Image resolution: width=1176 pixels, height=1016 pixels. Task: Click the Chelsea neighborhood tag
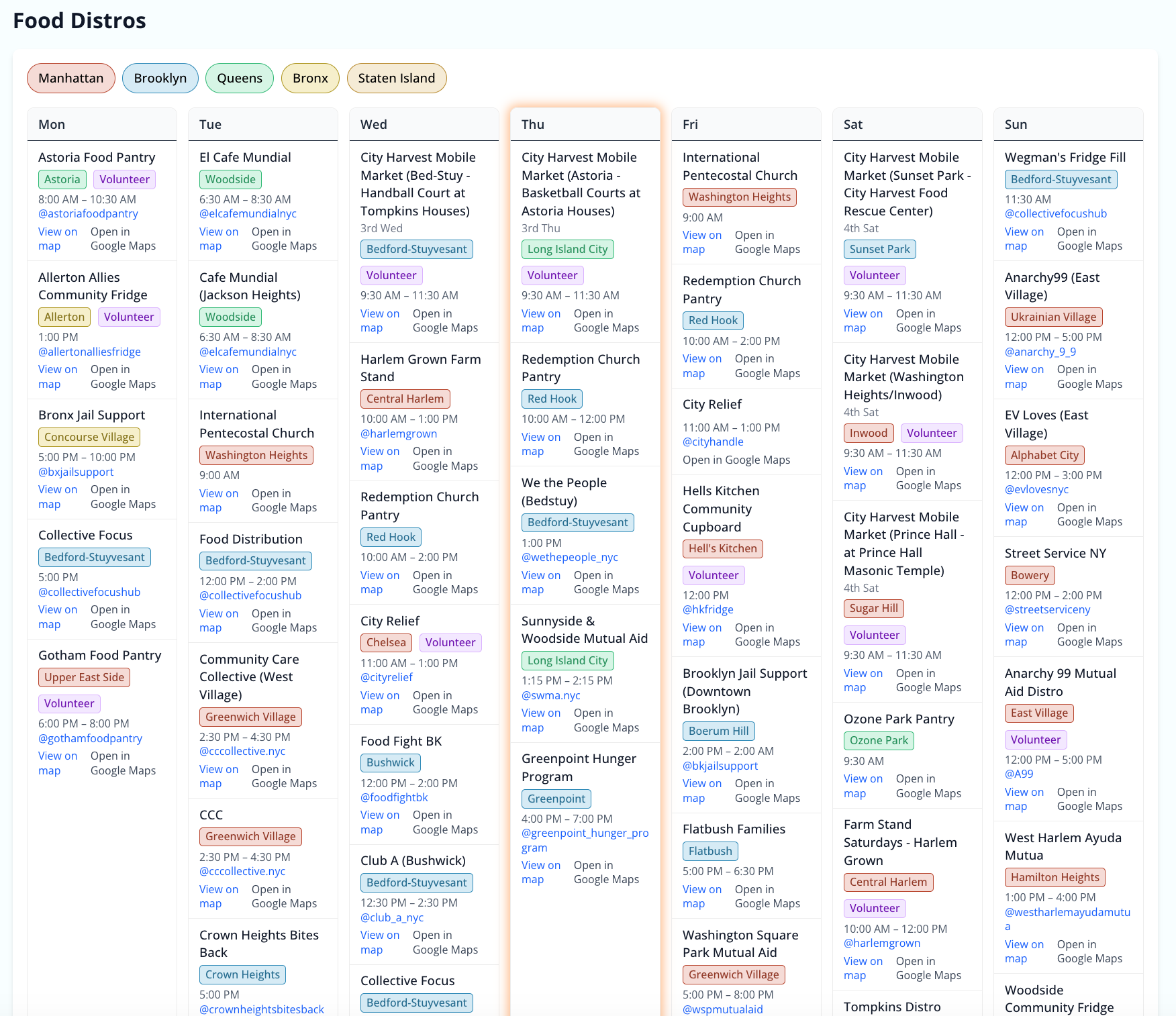(386, 643)
